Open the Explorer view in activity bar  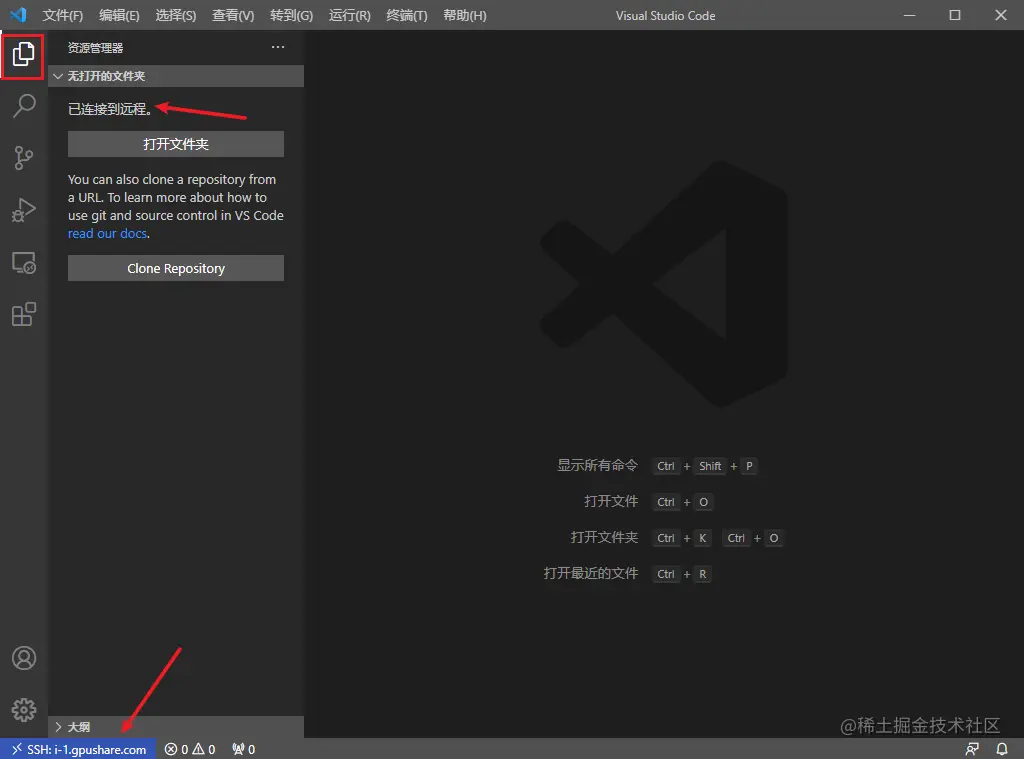pos(24,54)
